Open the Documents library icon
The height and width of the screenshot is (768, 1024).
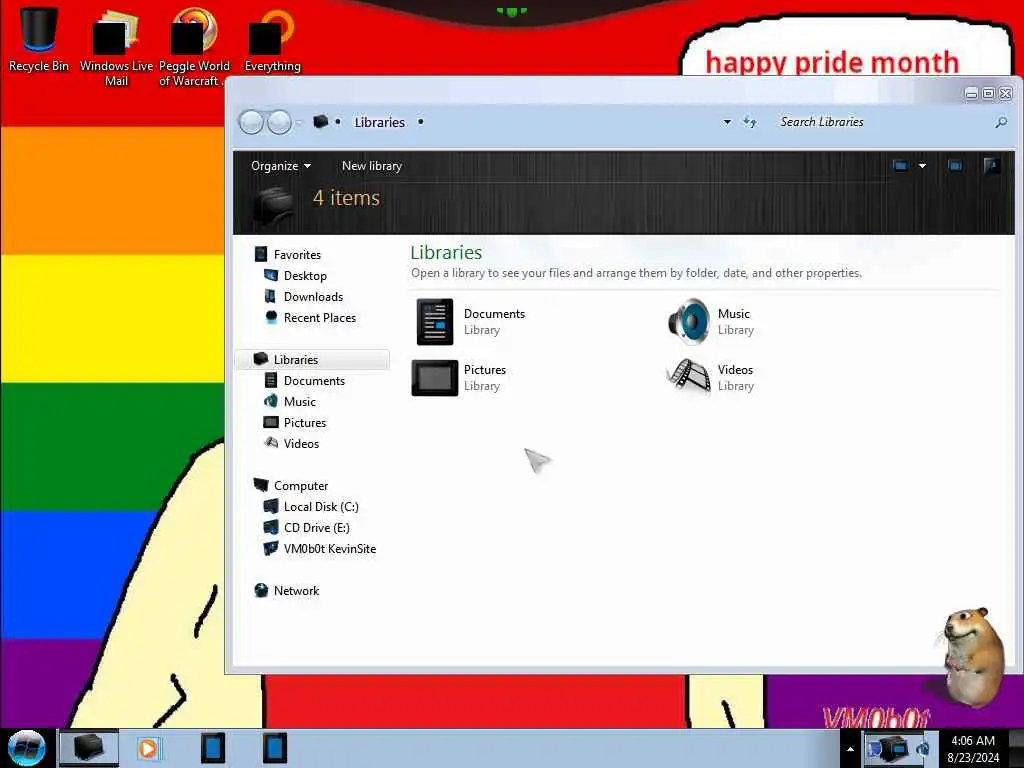coord(434,321)
